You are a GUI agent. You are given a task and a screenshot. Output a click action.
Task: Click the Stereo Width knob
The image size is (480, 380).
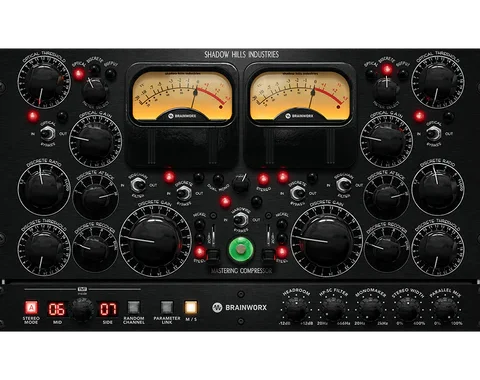tap(408, 309)
